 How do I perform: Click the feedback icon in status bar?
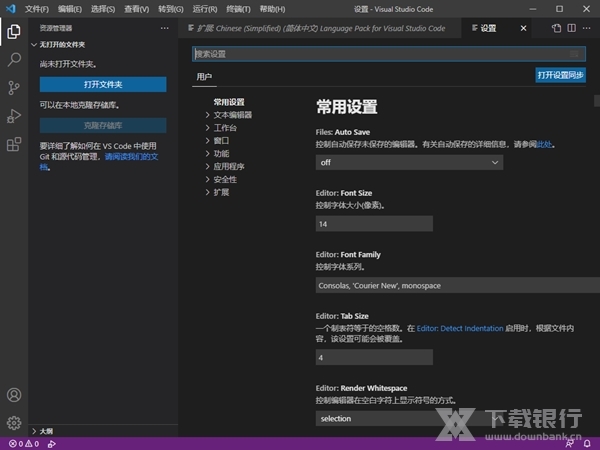[569, 443]
